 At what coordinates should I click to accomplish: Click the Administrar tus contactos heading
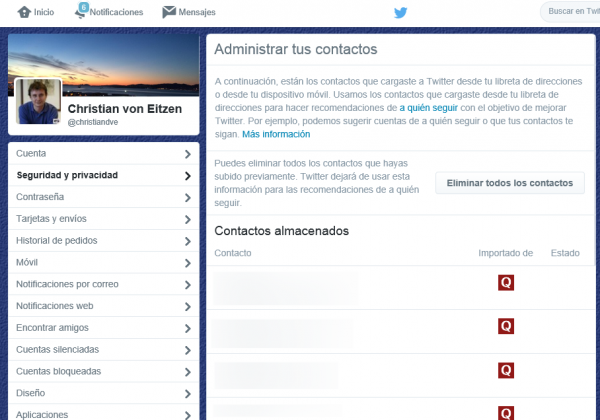coord(296,49)
